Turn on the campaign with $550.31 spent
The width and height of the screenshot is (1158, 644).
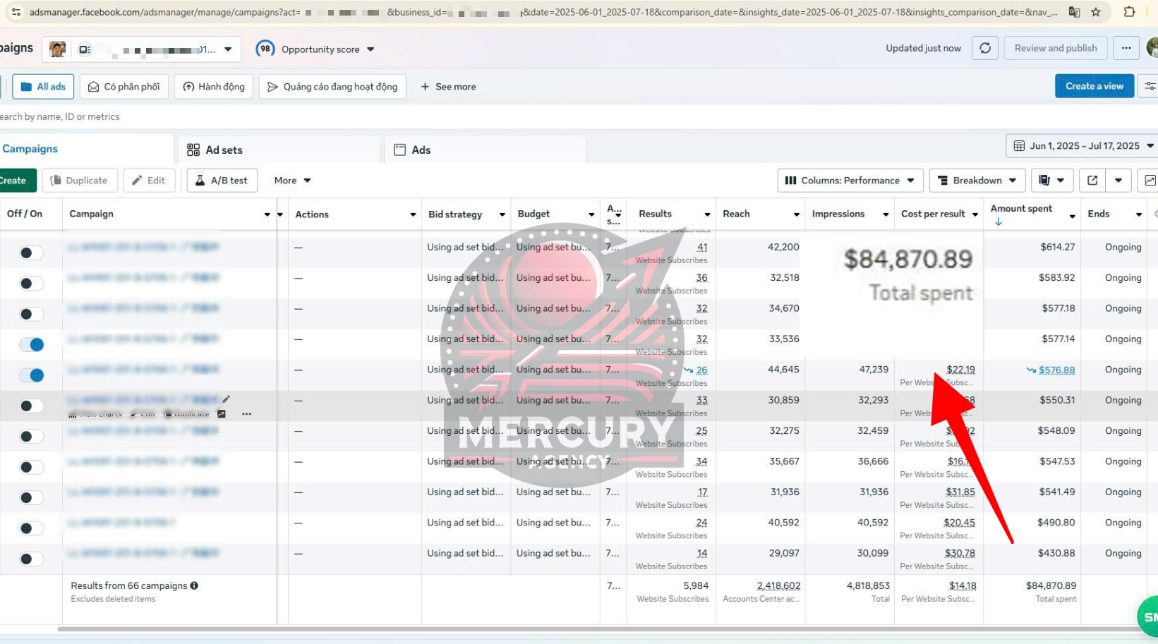point(31,405)
